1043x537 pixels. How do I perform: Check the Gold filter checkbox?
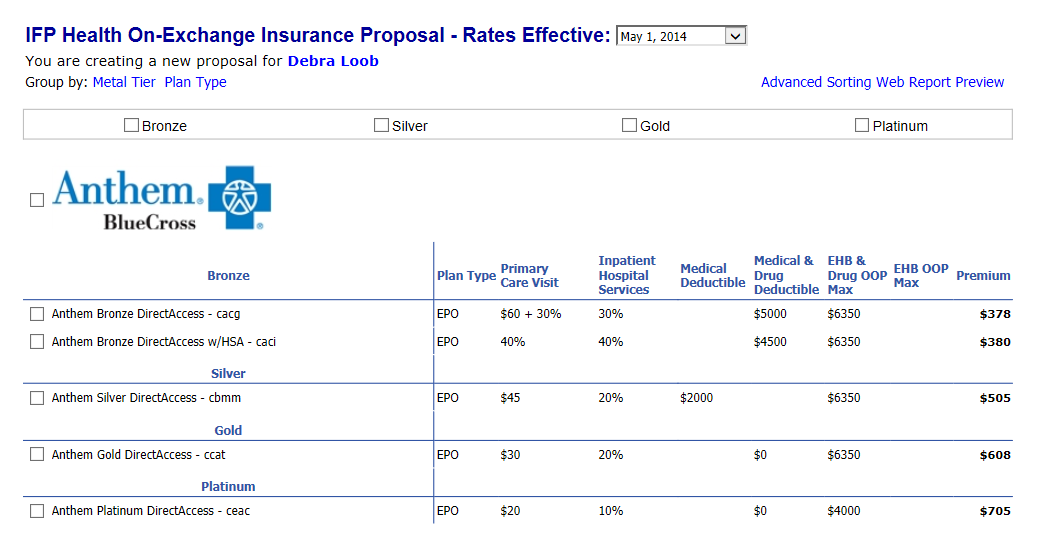pyautogui.click(x=629, y=125)
